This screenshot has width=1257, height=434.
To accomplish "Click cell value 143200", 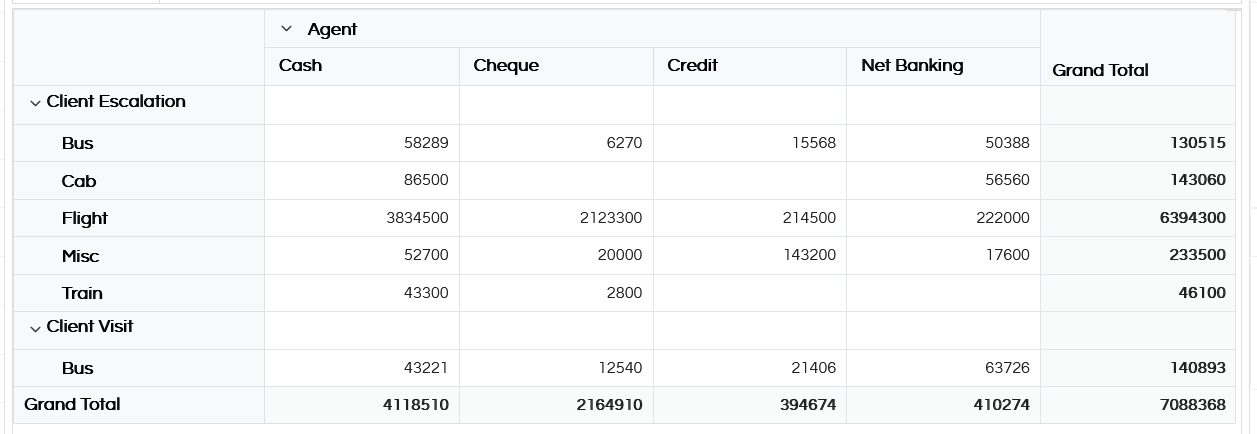I will (809, 256).
